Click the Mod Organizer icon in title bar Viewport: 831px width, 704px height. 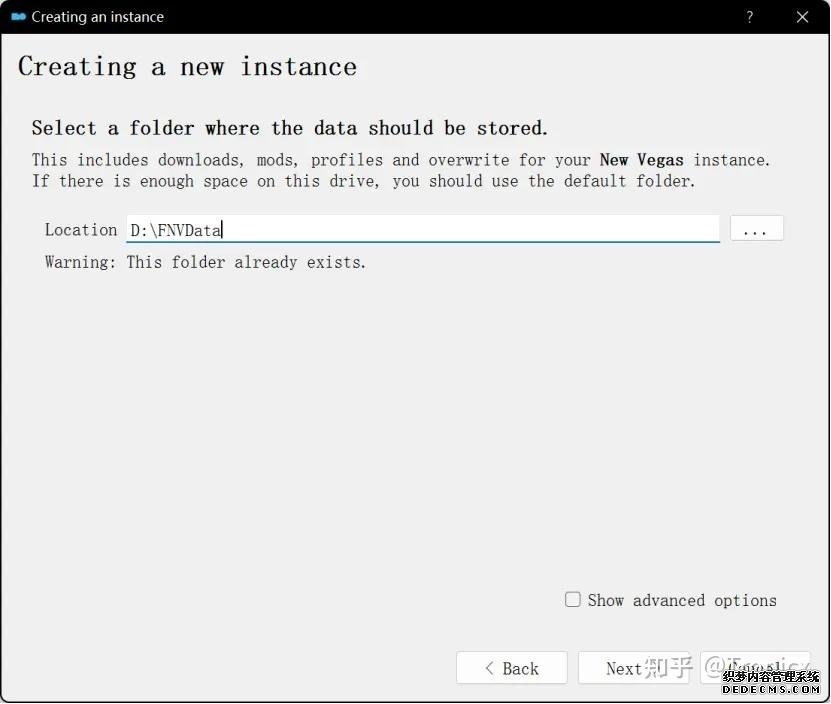(x=18, y=17)
